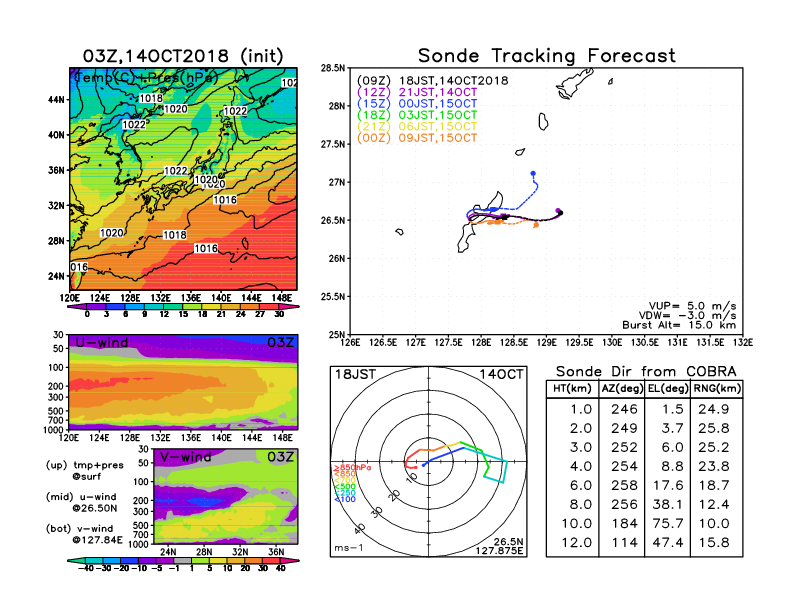This screenshot has height=612, width=792.
Task: Select the yellow '(21Z) 06JST,15OCT' legend entry
Action: point(417,127)
